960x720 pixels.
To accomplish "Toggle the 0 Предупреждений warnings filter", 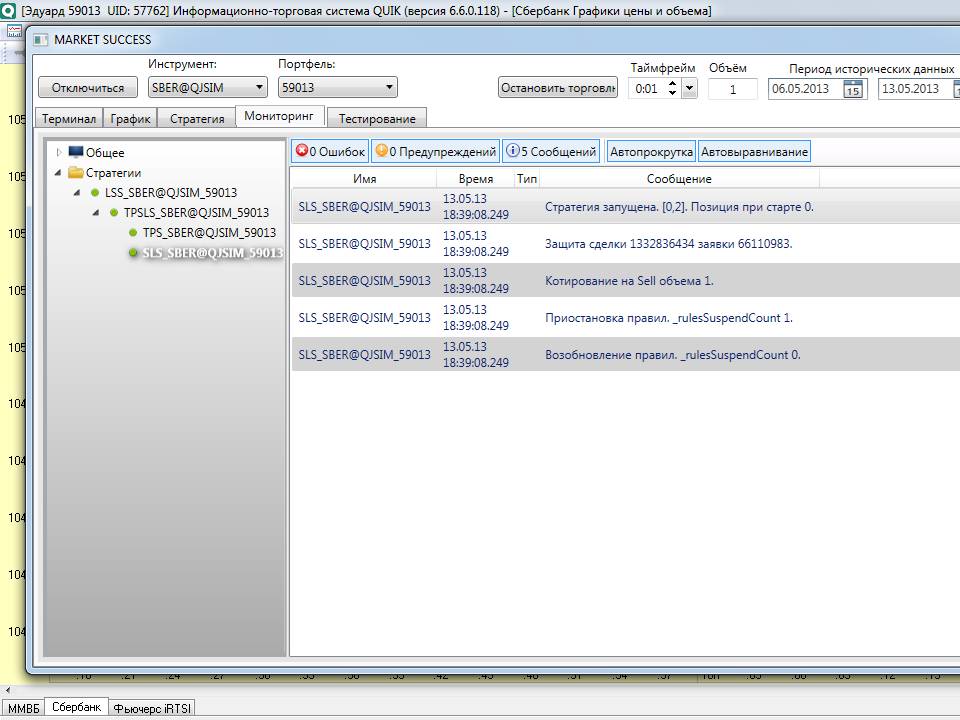I will [435, 152].
